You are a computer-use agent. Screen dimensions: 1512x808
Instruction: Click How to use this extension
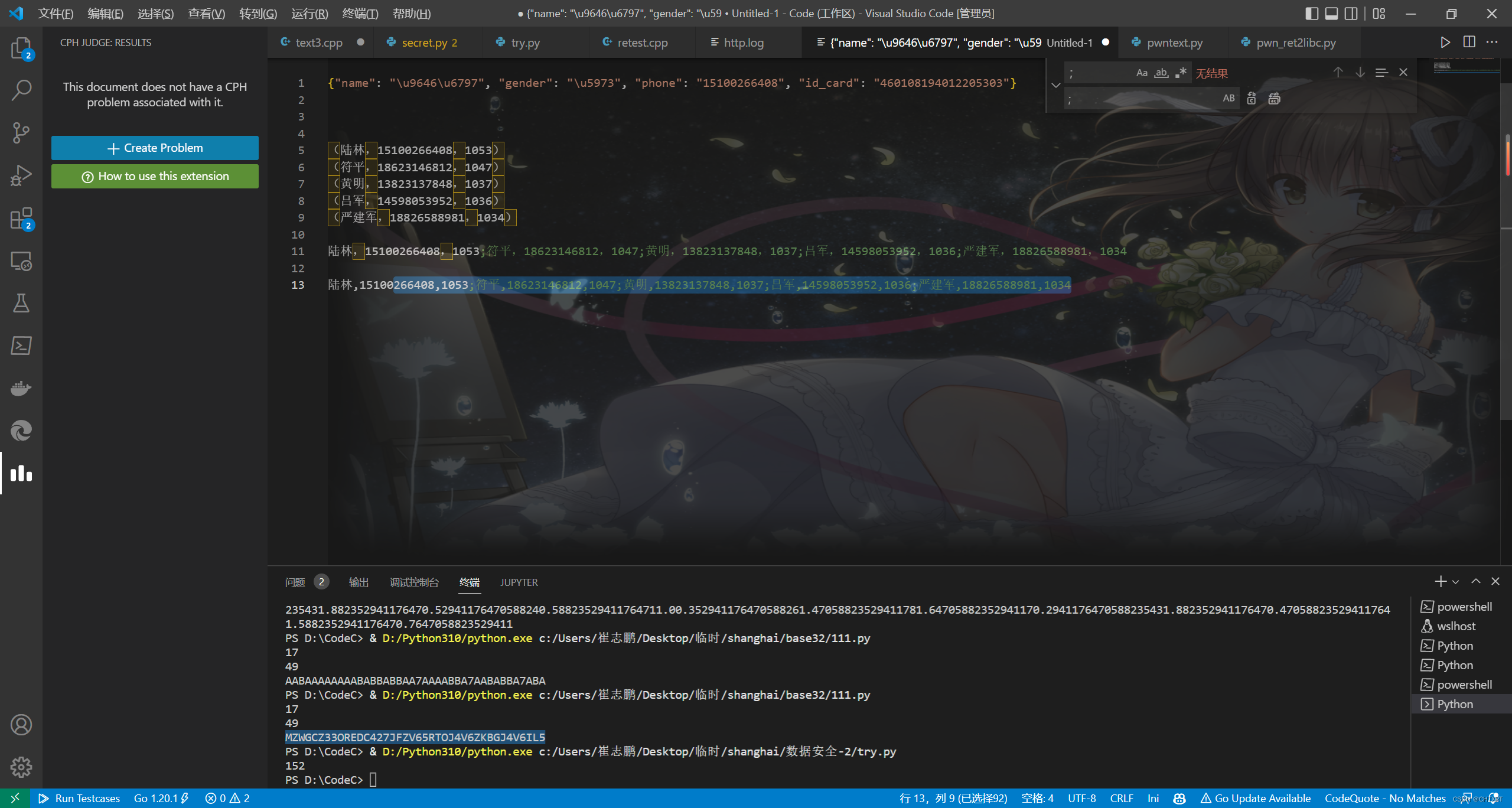[155, 177]
